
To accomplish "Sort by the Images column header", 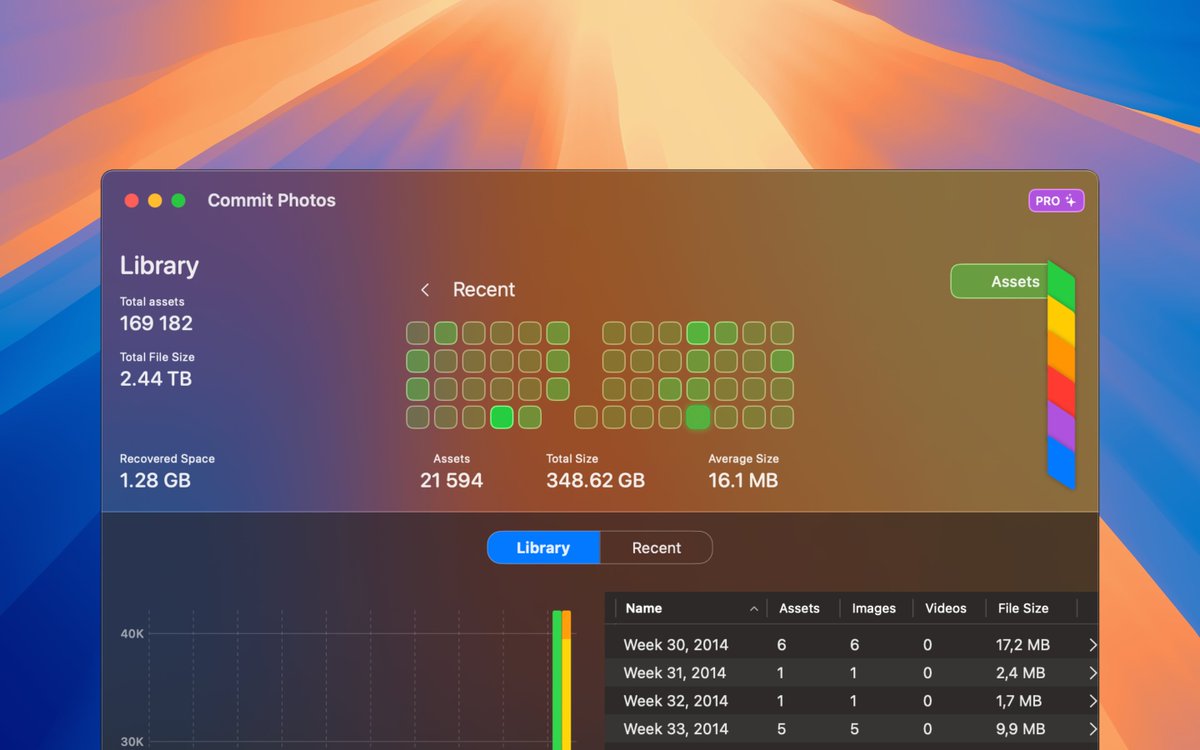I will (874, 608).
